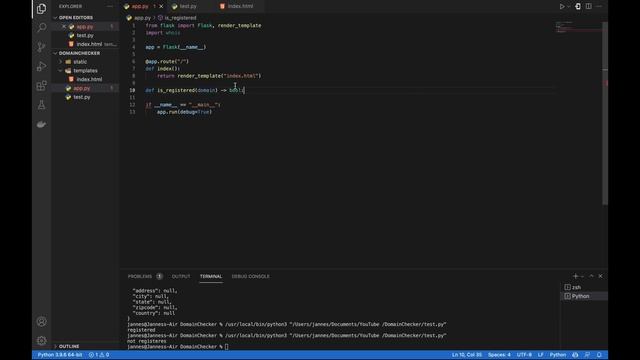Select app.py in the DOMAINCHECKER tree
The height and width of the screenshot is (360, 640).
pos(82,88)
